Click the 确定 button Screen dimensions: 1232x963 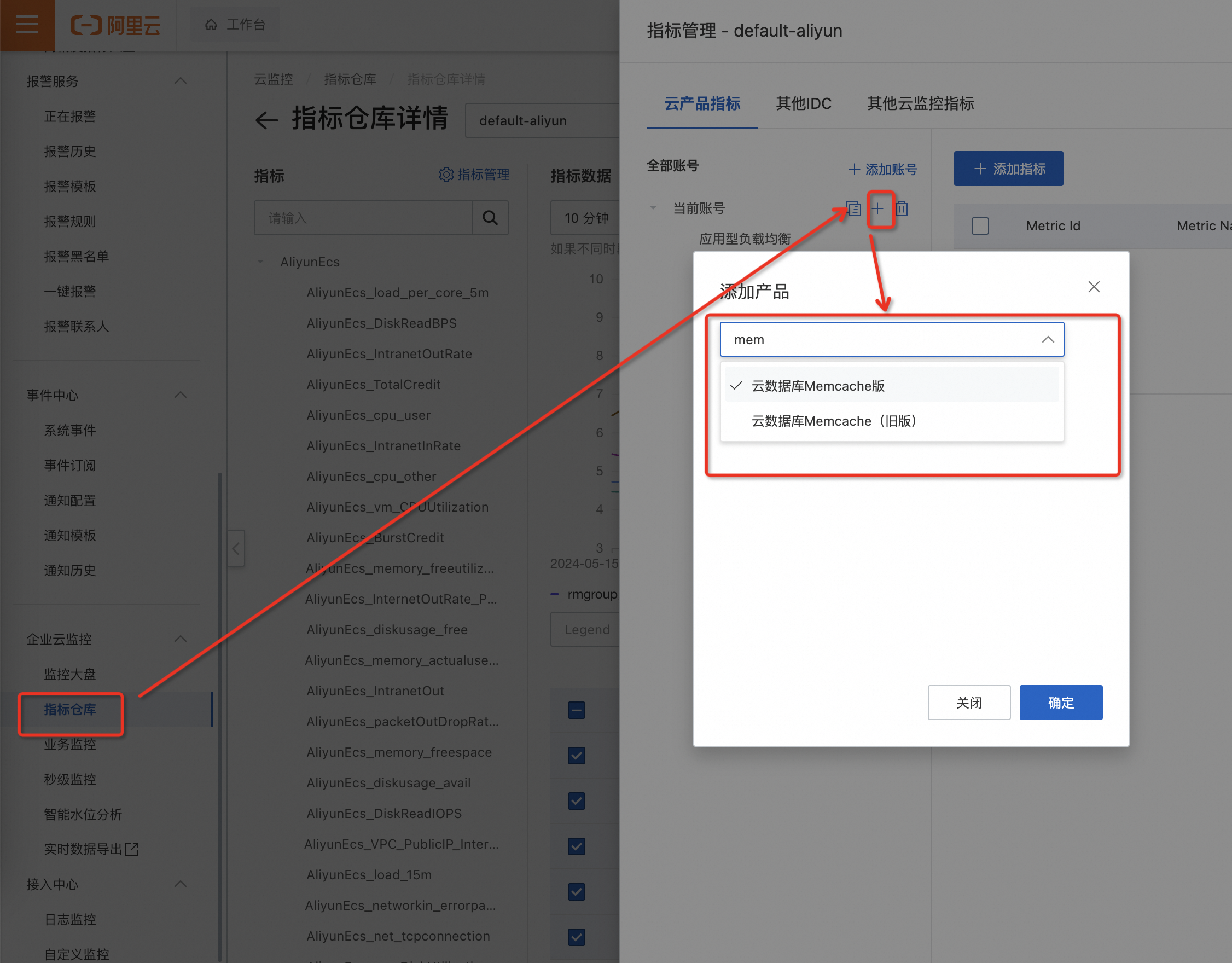(x=1061, y=702)
